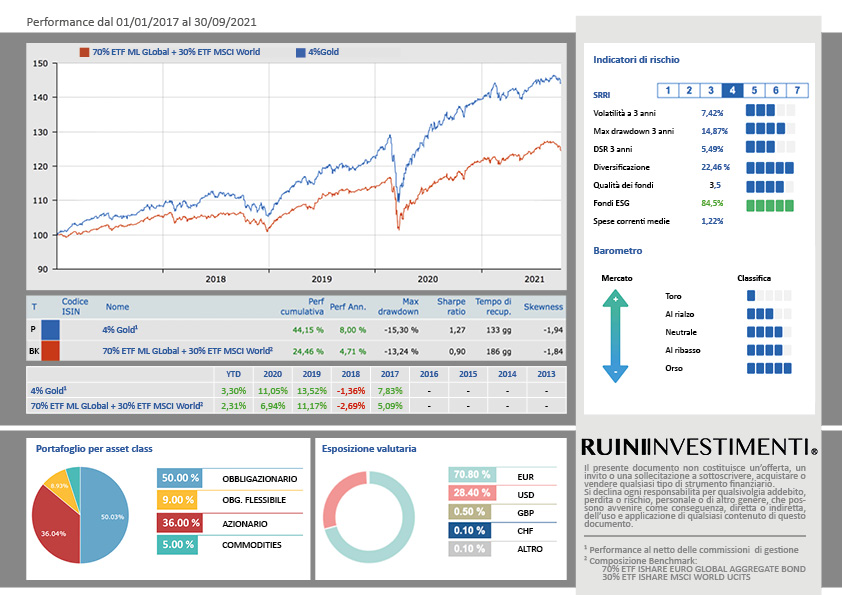Click the Al ribasso barometer rating bar

(x=769, y=350)
